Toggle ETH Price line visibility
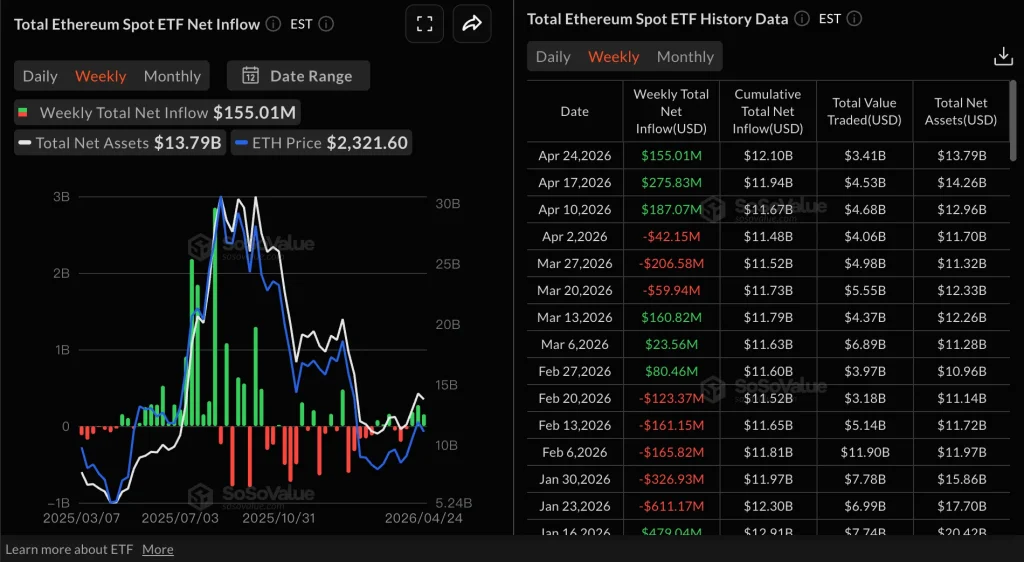The image size is (1024, 562). coord(321,143)
